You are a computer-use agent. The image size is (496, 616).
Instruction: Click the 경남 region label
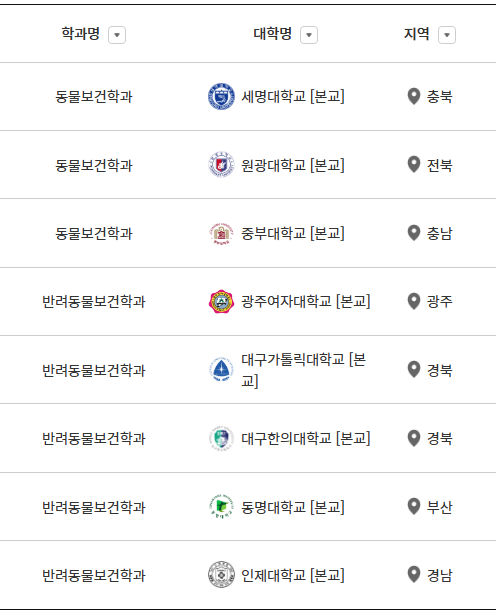(440, 575)
